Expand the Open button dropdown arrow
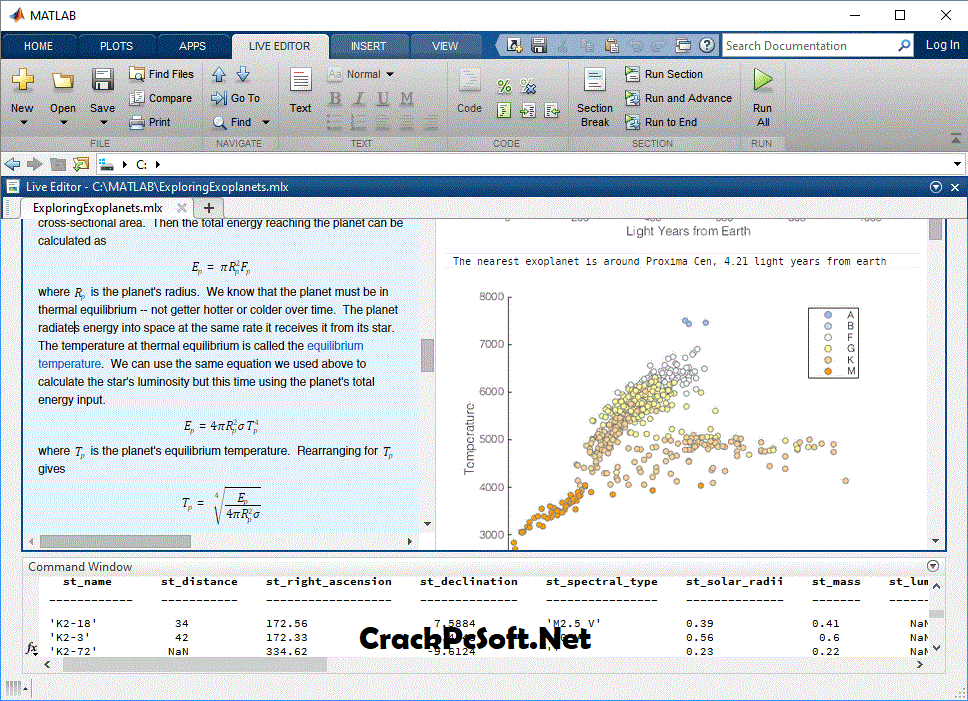Screen dimensions: 968x701 coord(63,123)
